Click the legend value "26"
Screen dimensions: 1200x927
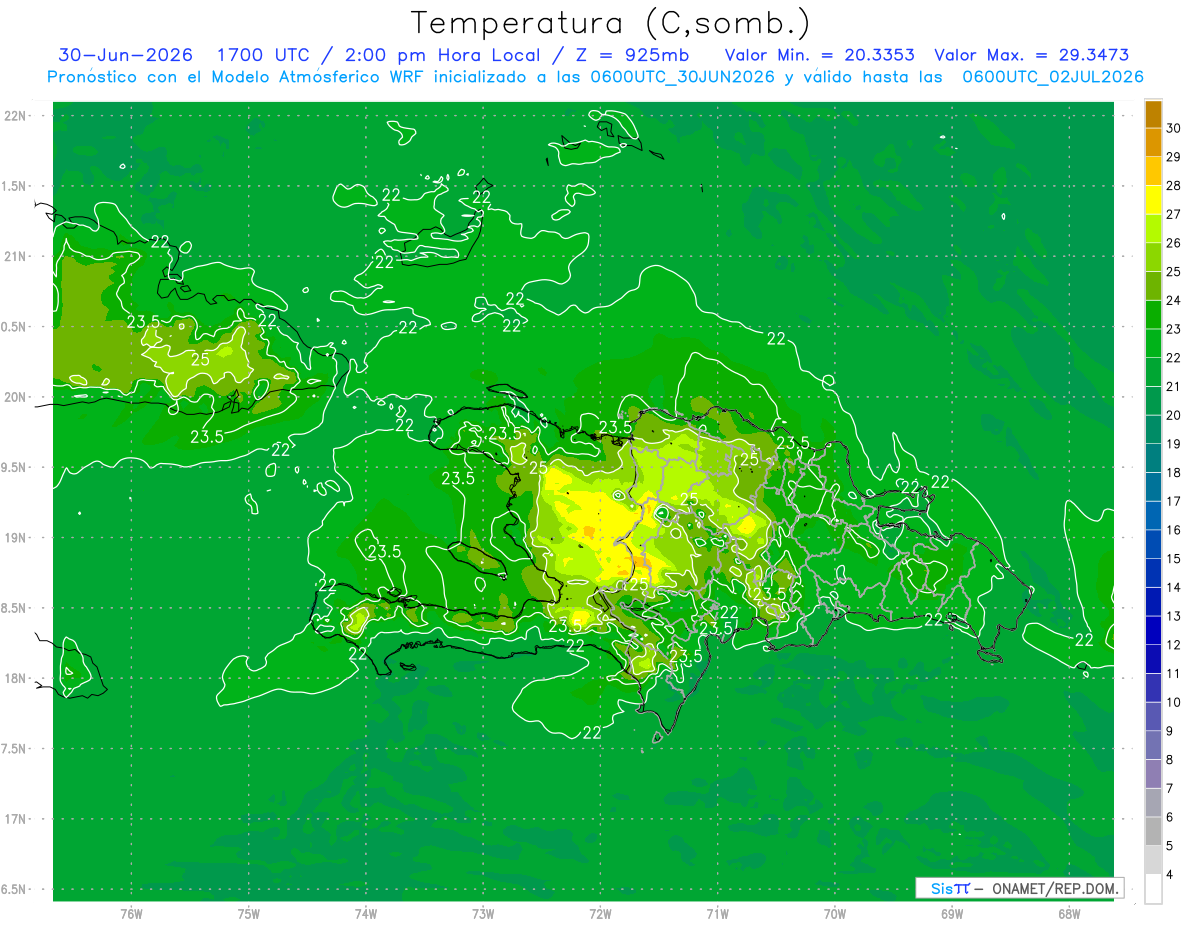point(1174,243)
